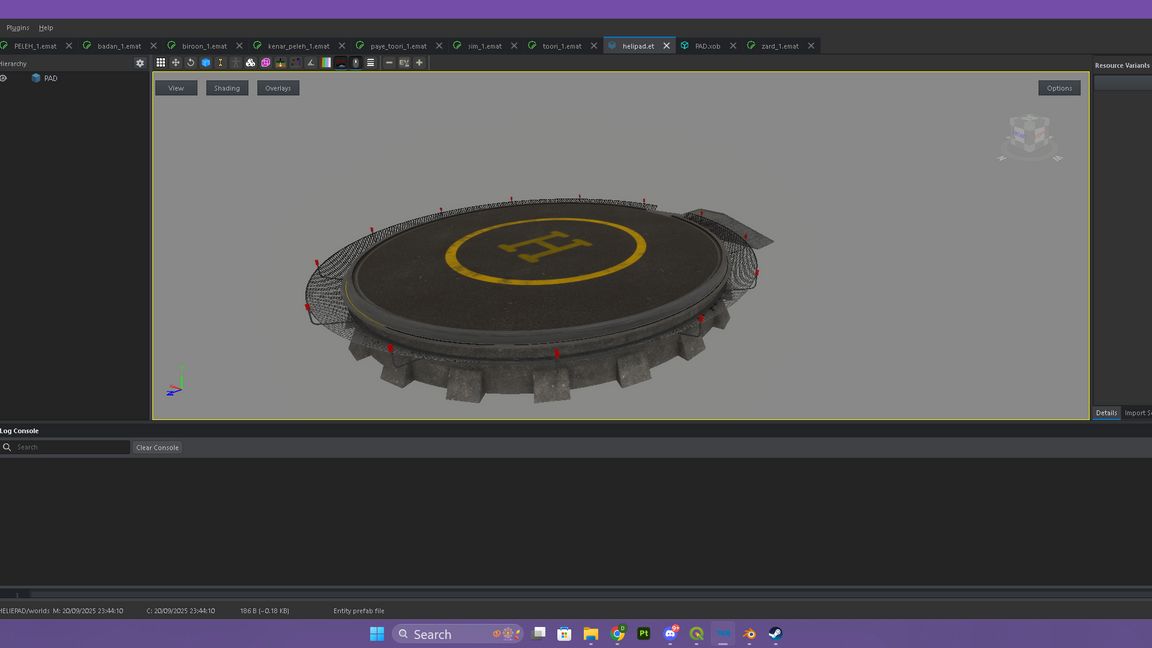The width and height of the screenshot is (1152, 648).
Task: Select the rotate tool icon
Action: (x=190, y=63)
